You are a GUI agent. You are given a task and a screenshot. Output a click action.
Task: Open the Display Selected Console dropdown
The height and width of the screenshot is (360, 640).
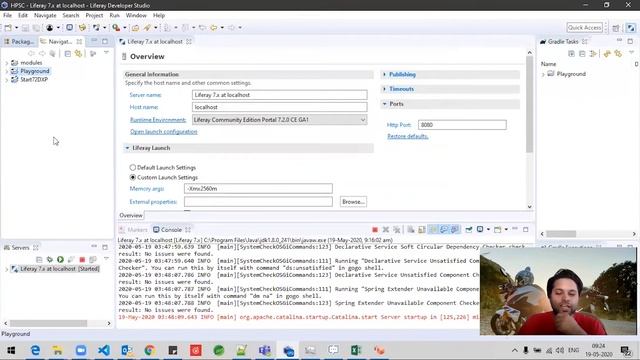tap(488, 229)
